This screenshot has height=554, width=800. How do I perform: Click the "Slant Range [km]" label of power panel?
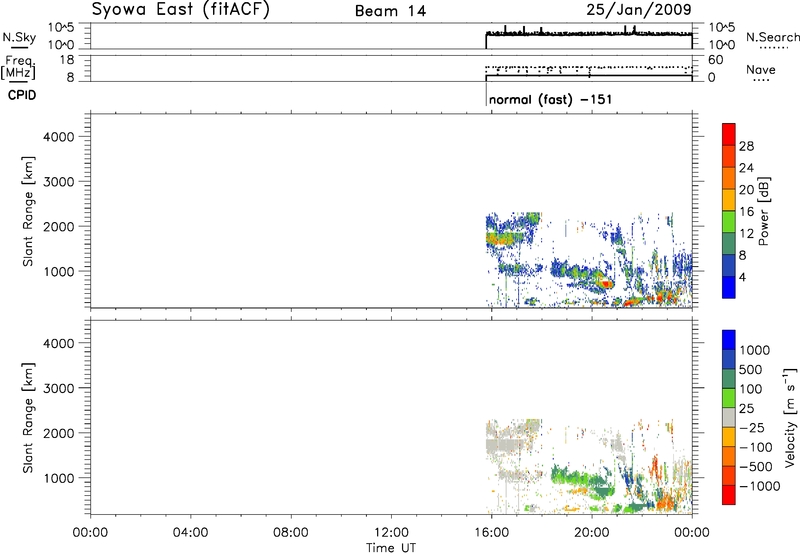point(28,211)
